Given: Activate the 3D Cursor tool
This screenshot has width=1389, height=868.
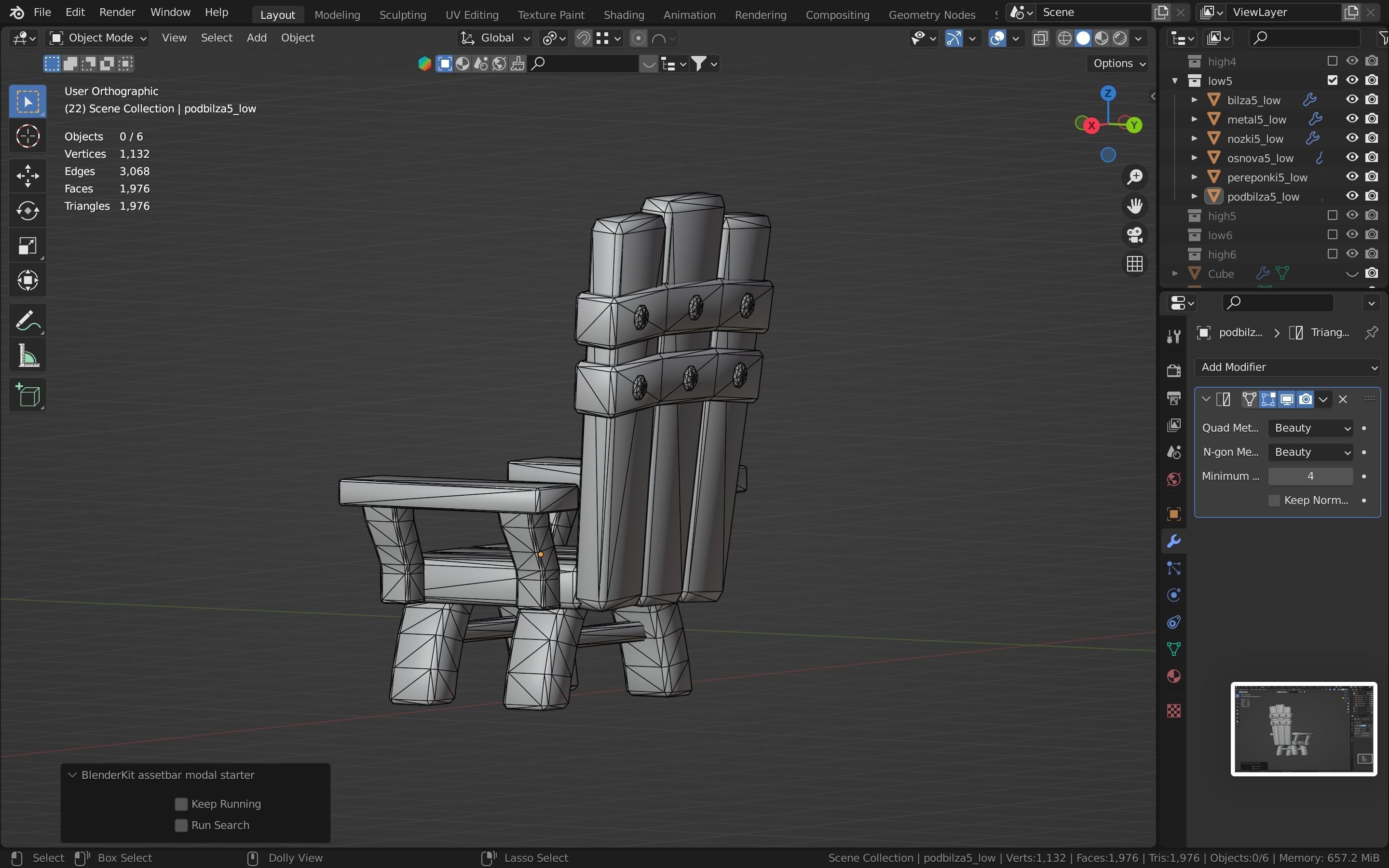Looking at the screenshot, I should tap(27, 136).
